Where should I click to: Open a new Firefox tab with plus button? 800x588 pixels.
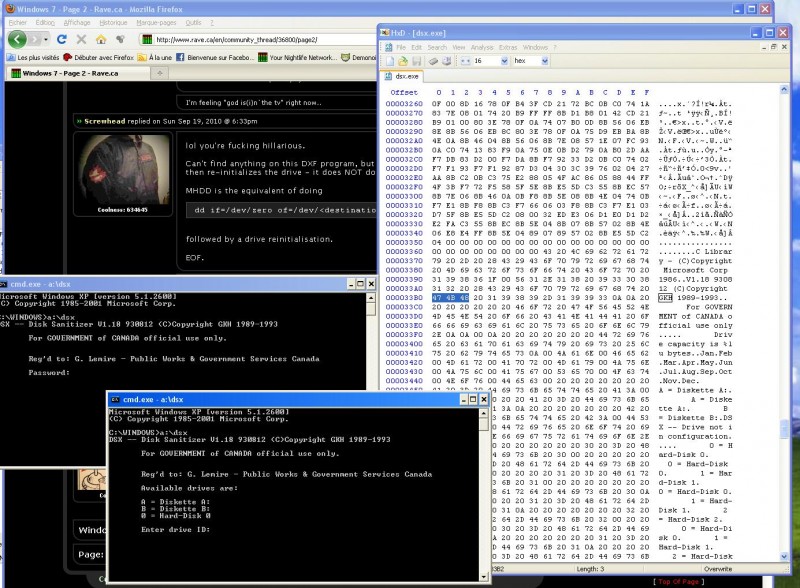click(x=160, y=74)
